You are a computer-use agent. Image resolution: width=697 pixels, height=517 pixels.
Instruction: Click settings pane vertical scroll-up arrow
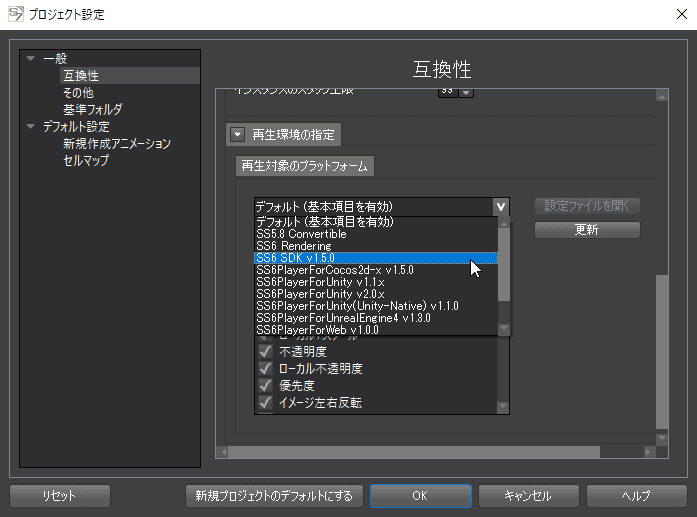[x=662, y=96]
